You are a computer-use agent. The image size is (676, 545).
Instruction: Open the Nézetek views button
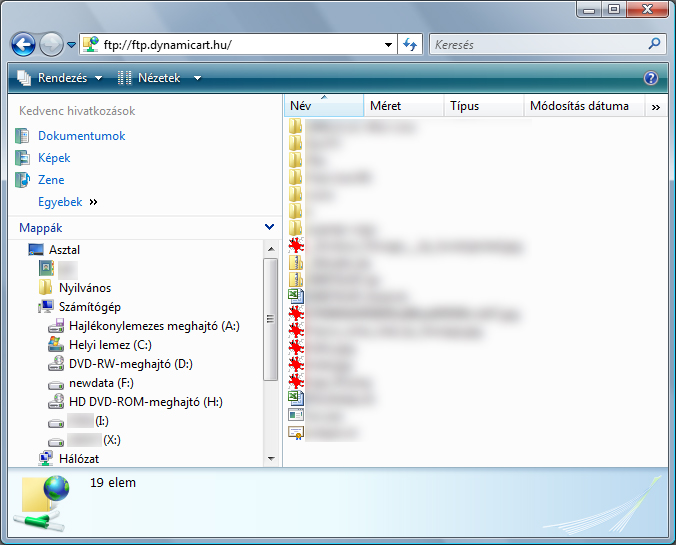coord(149,78)
